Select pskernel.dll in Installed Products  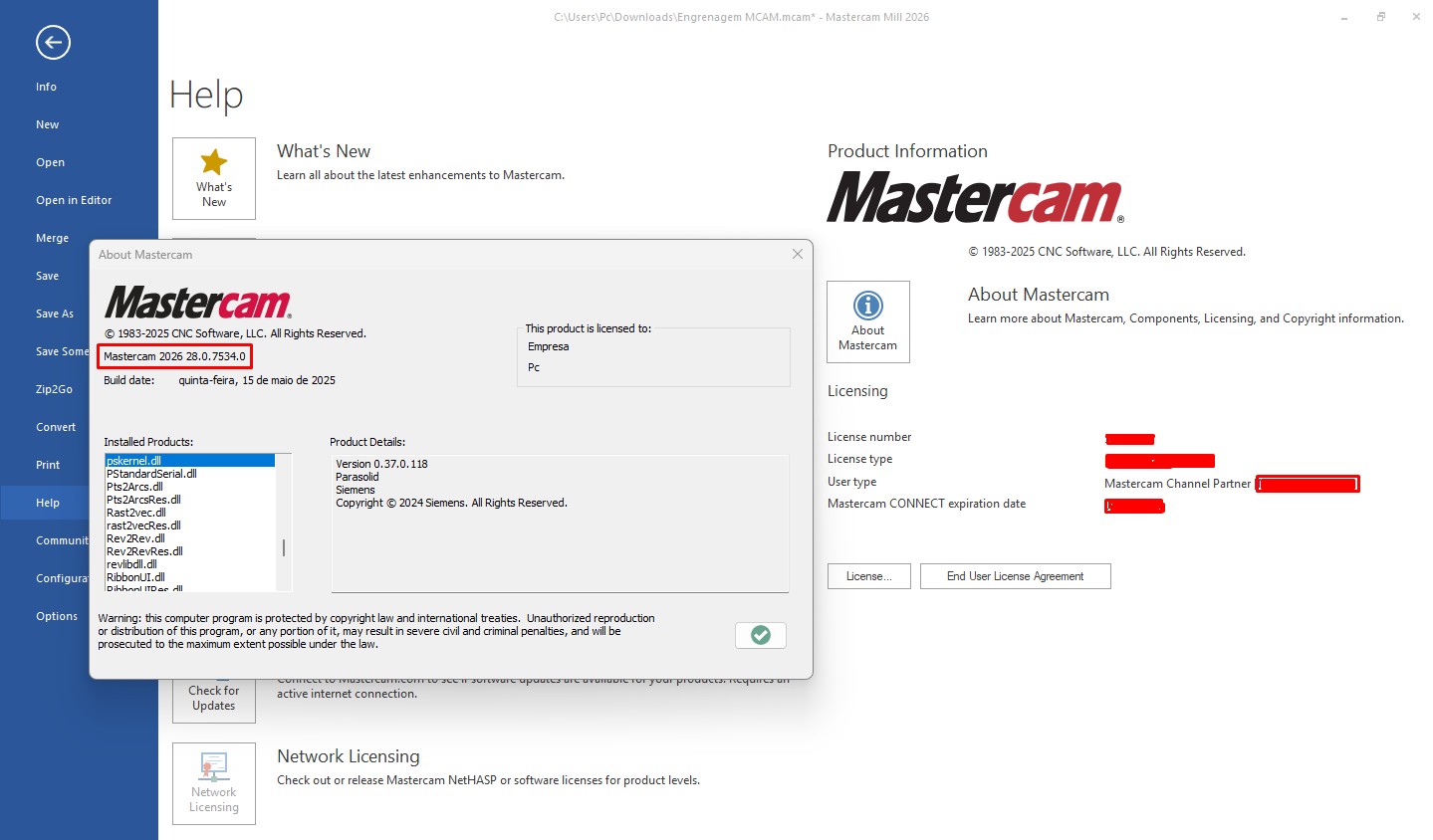(189, 461)
